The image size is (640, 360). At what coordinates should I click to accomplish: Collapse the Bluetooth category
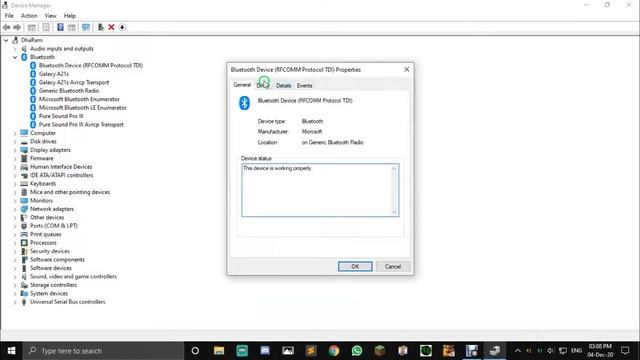pyautogui.click(x=15, y=57)
